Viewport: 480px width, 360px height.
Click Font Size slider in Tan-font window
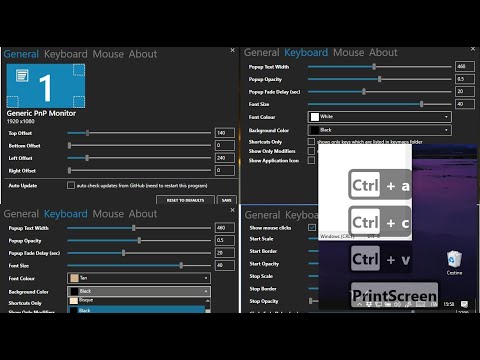click(x=181, y=266)
